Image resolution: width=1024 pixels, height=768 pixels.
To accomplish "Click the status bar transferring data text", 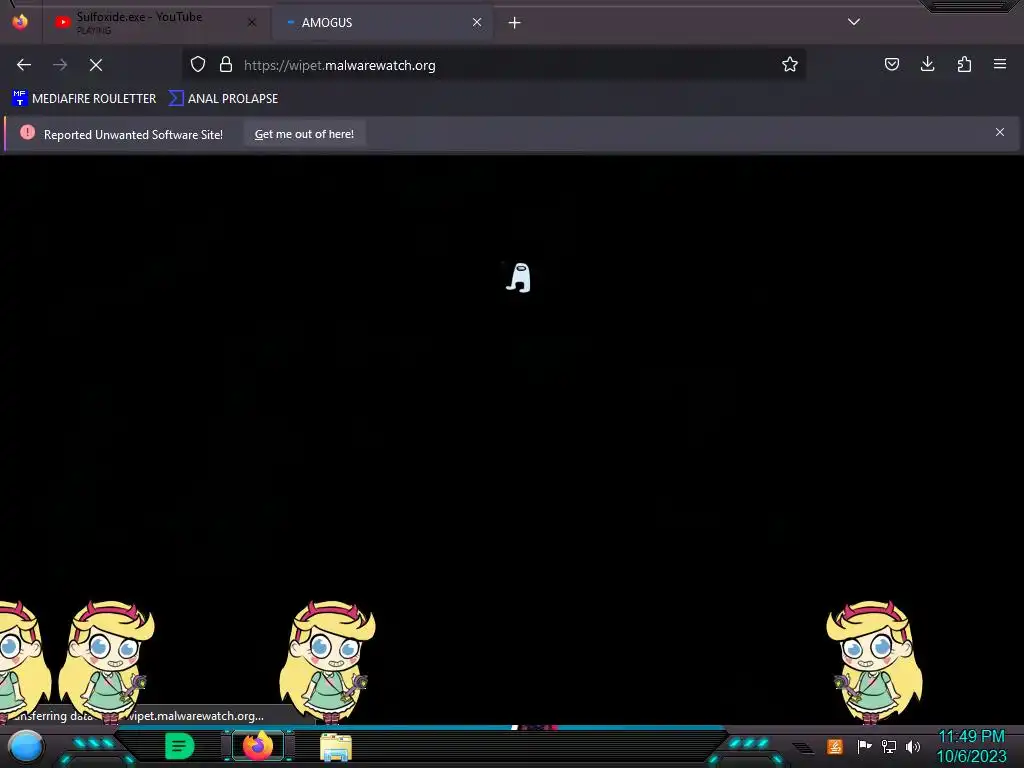I will click(x=138, y=716).
